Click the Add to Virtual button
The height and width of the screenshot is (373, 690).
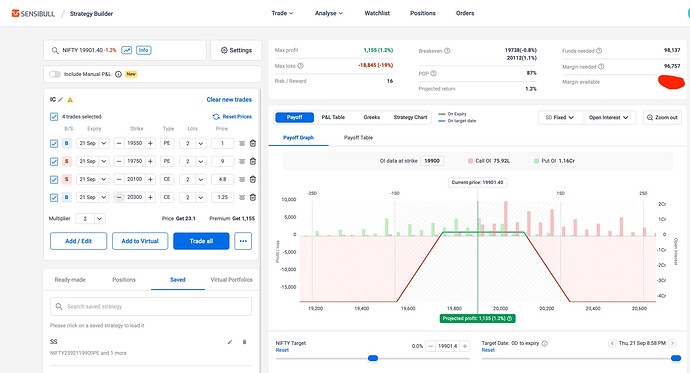[140, 241]
